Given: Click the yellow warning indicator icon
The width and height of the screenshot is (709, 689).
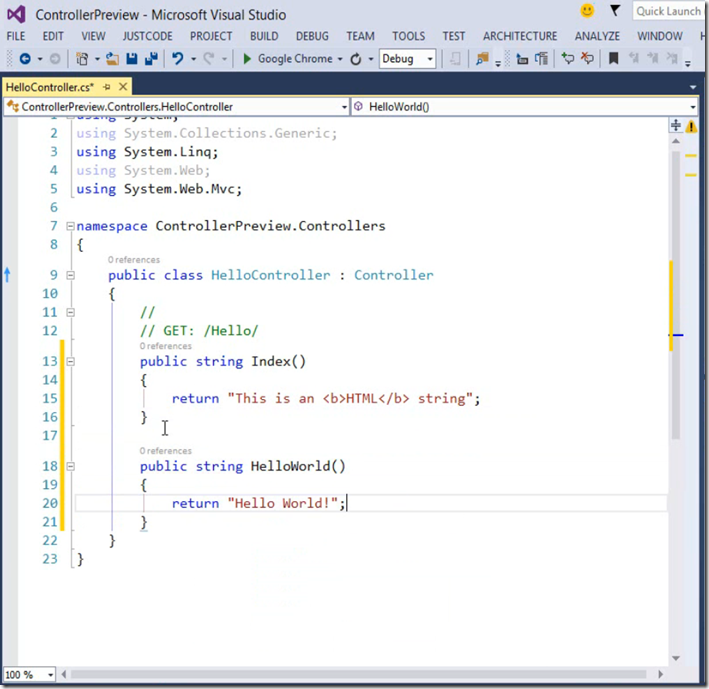Looking at the screenshot, I should coord(691,126).
